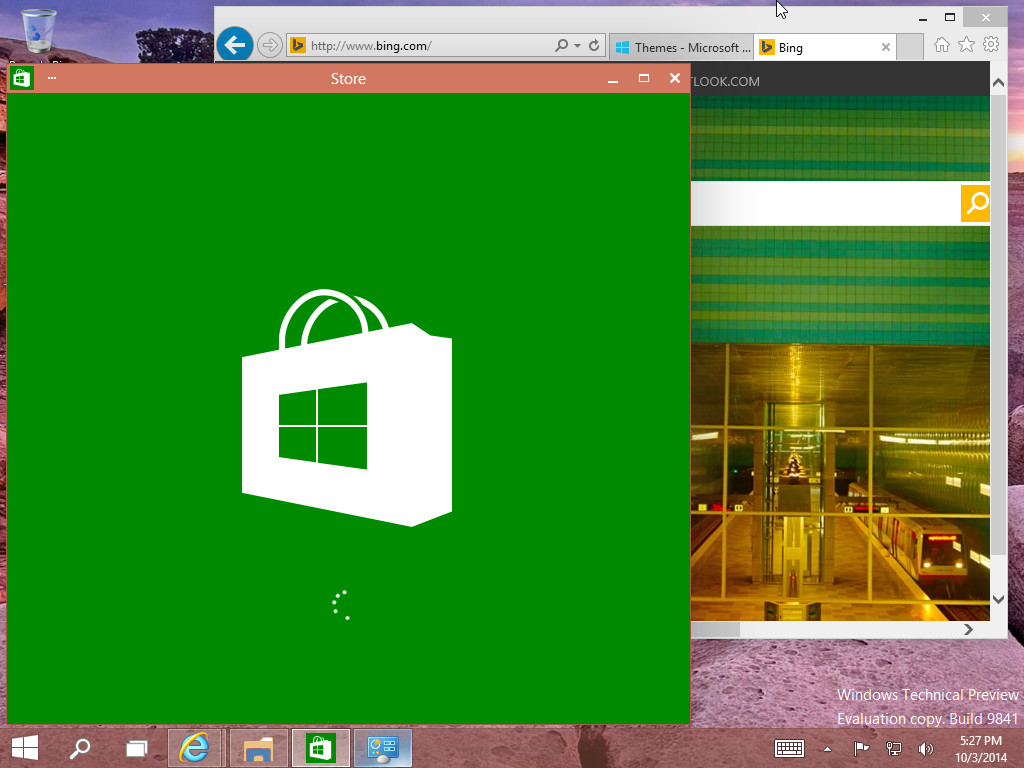This screenshot has height=768, width=1024.
Task: Open the volume control tray icon
Action: (x=925, y=748)
